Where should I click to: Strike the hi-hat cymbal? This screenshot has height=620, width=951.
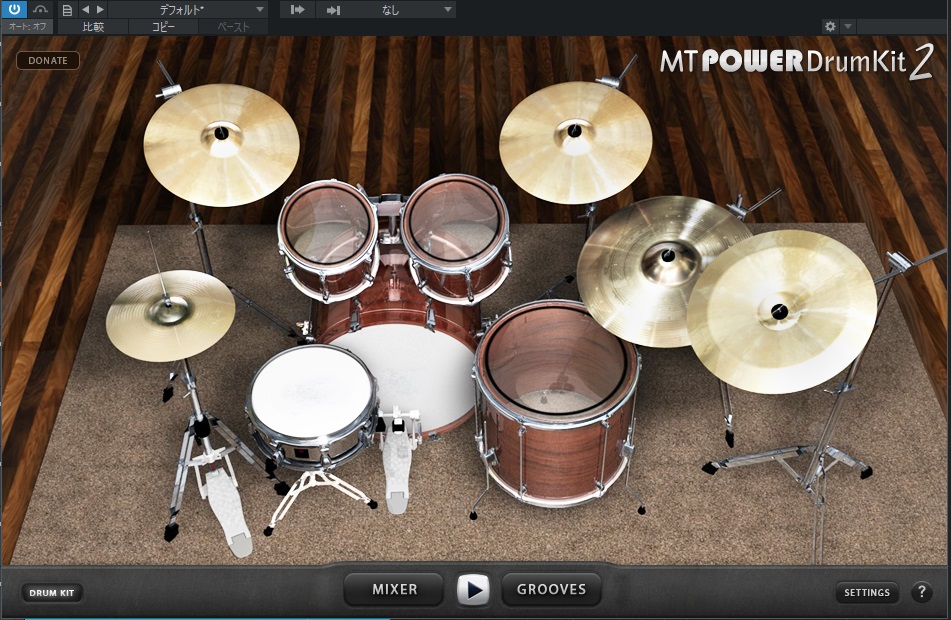click(x=170, y=315)
